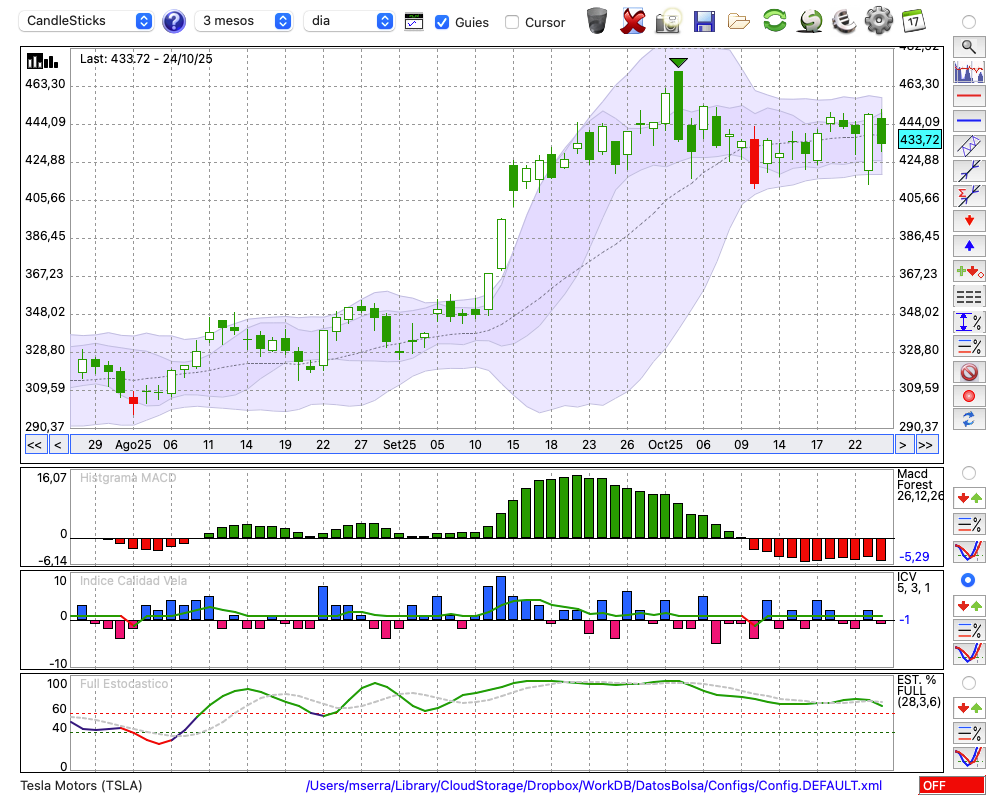Click the blue up arrow marker tool

coord(968,246)
